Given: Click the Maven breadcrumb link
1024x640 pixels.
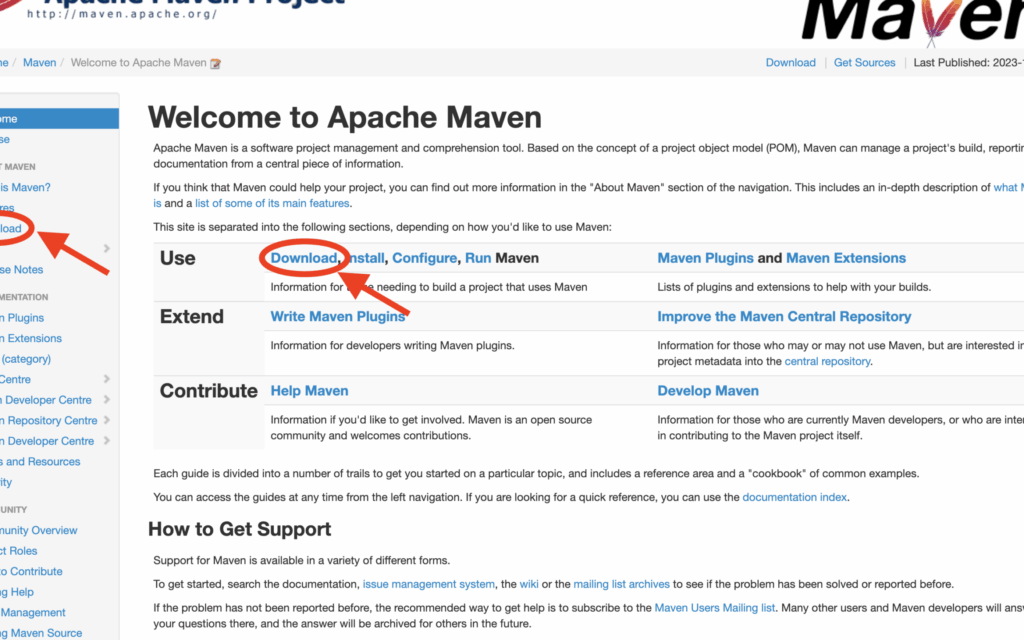Looking at the screenshot, I should point(40,62).
